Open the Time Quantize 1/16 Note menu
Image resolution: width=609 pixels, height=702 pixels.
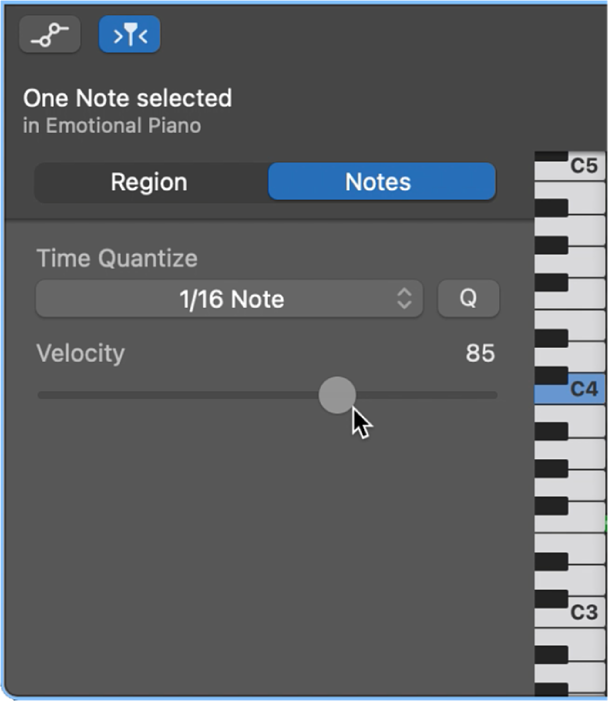click(229, 299)
